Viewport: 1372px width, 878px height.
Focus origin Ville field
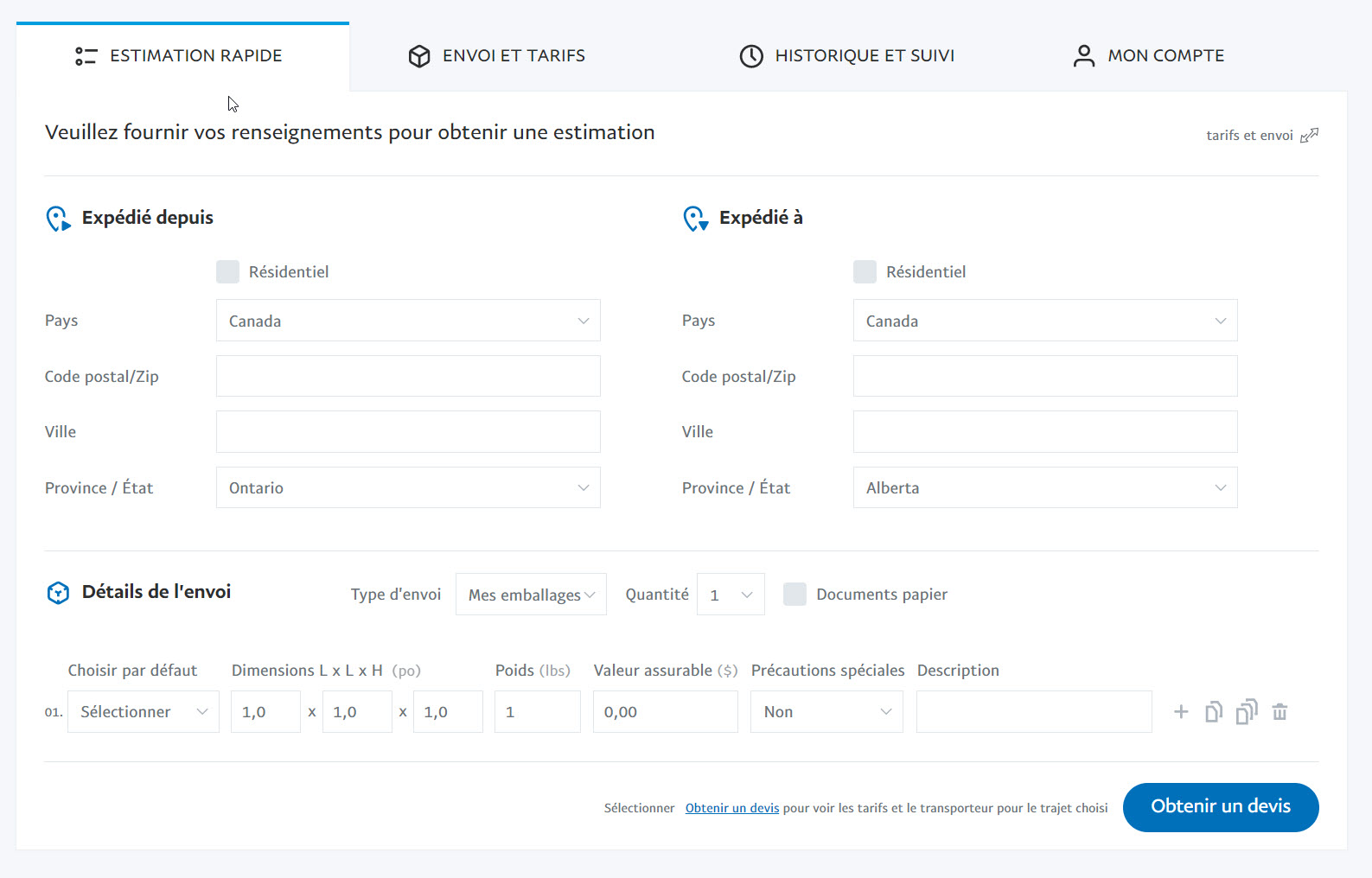pyautogui.click(x=408, y=431)
